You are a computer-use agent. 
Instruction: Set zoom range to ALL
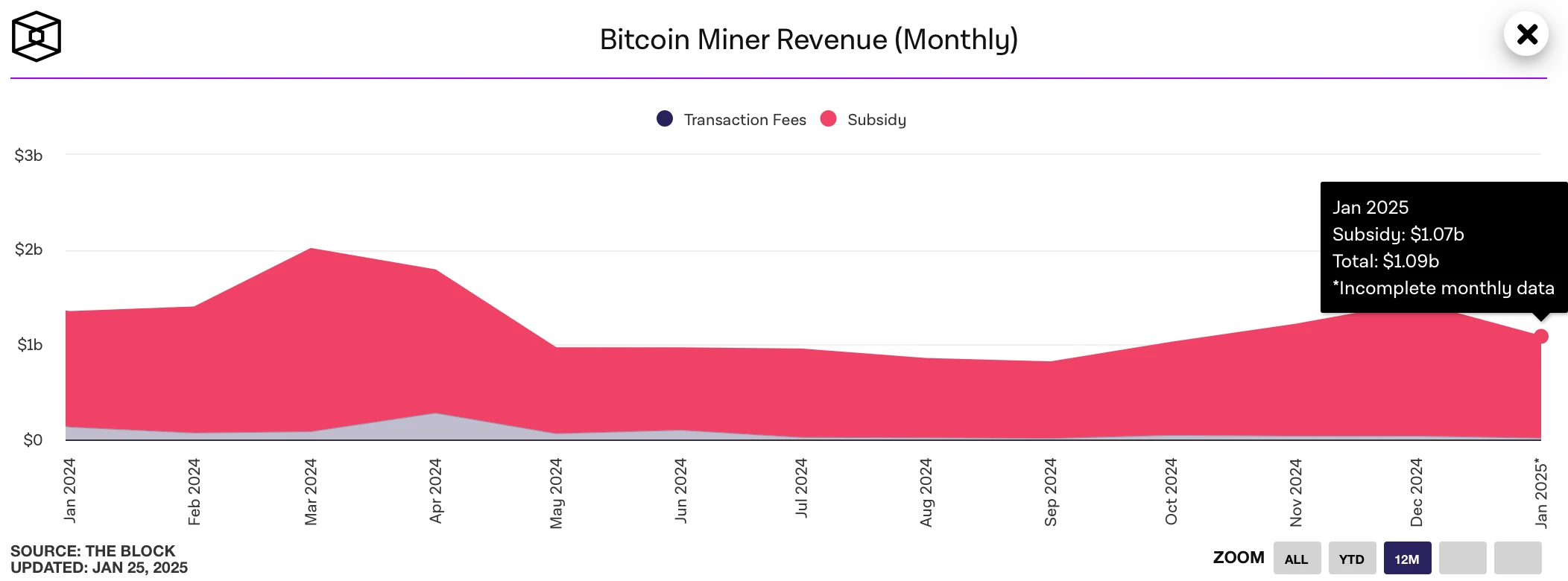(1297, 559)
